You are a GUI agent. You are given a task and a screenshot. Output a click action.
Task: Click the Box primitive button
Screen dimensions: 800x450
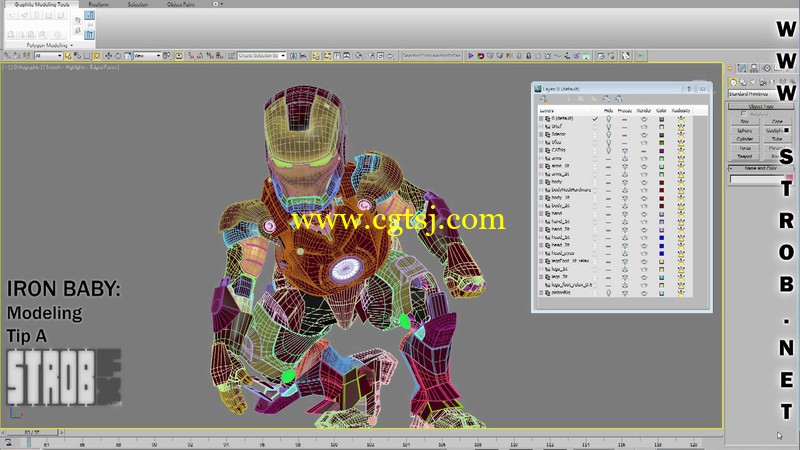tap(745, 121)
